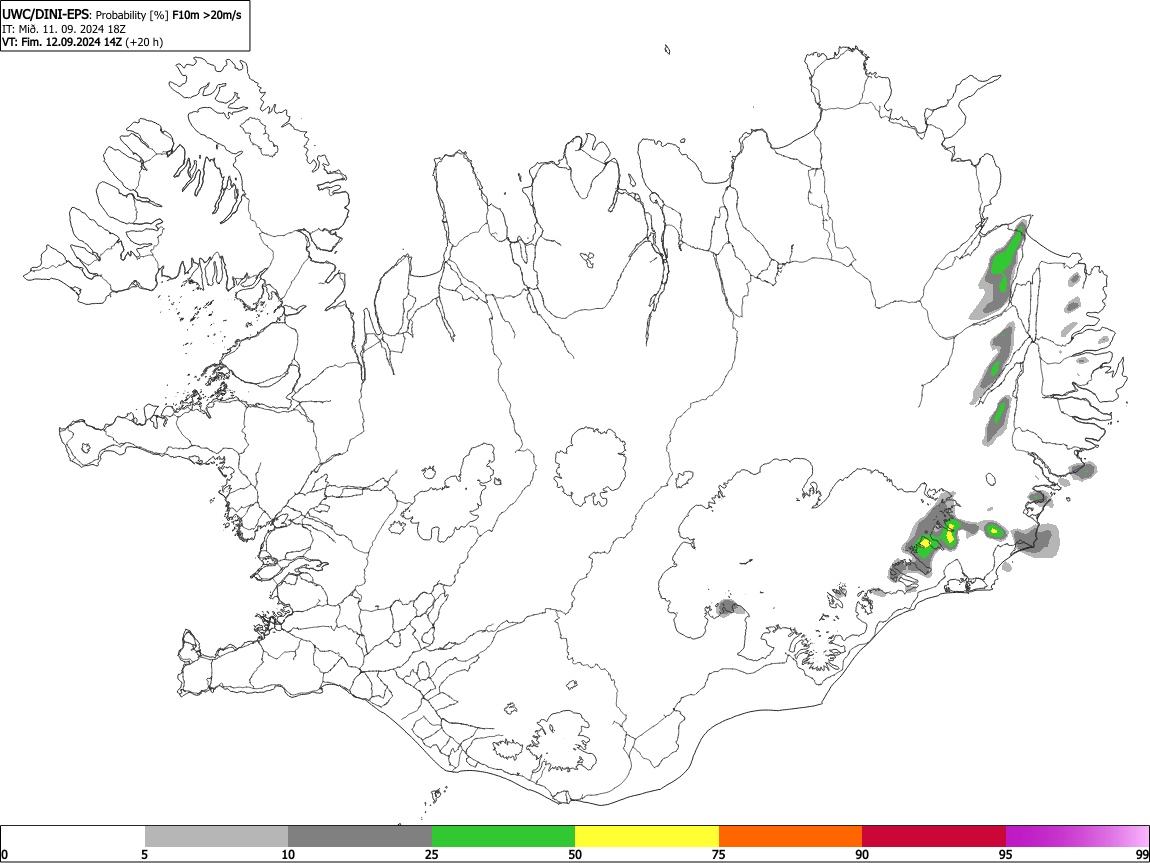Viewport: 1150px width, 863px height.
Task: Click the light gray 5-10% legend swatch
Action: [216, 837]
